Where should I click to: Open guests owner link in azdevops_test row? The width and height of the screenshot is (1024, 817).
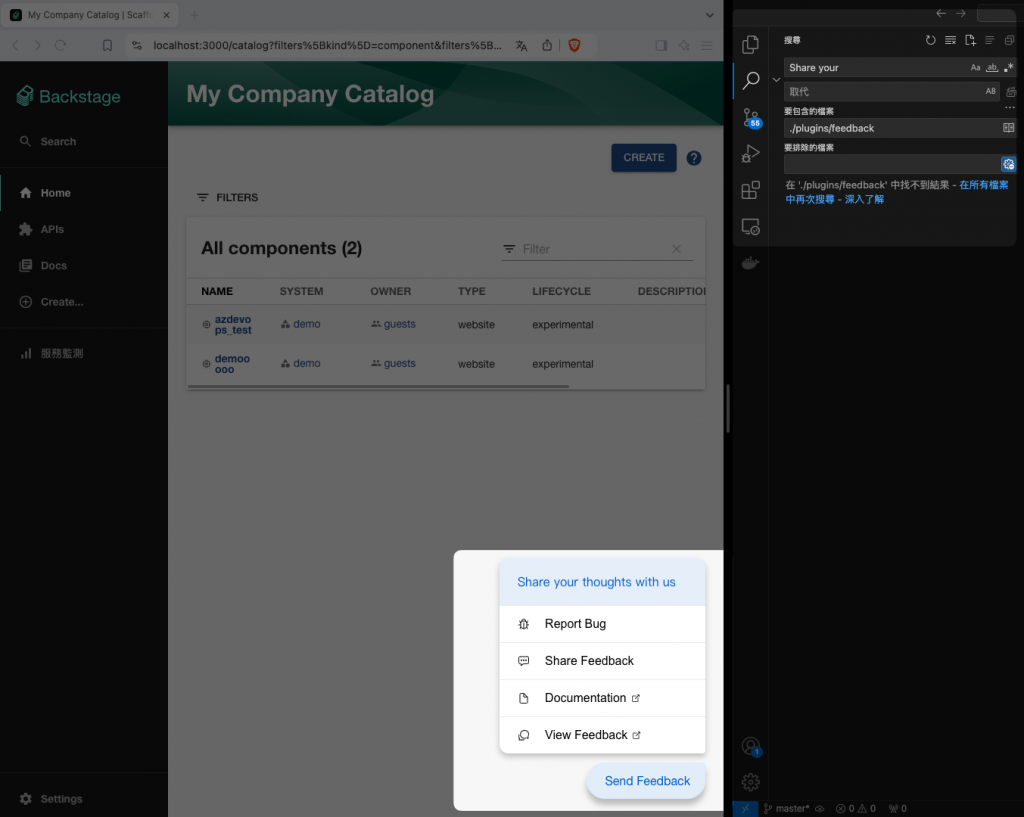pos(399,324)
